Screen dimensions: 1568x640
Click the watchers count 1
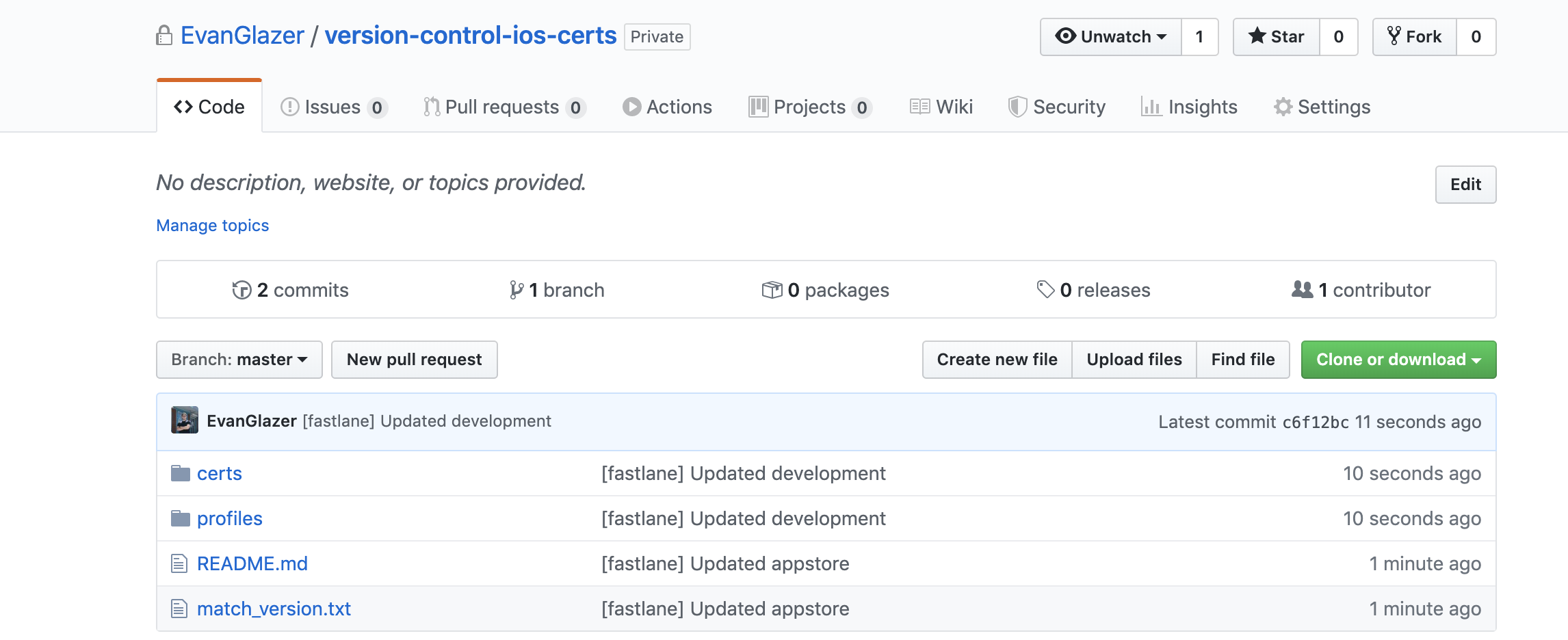pyautogui.click(x=1200, y=37)
